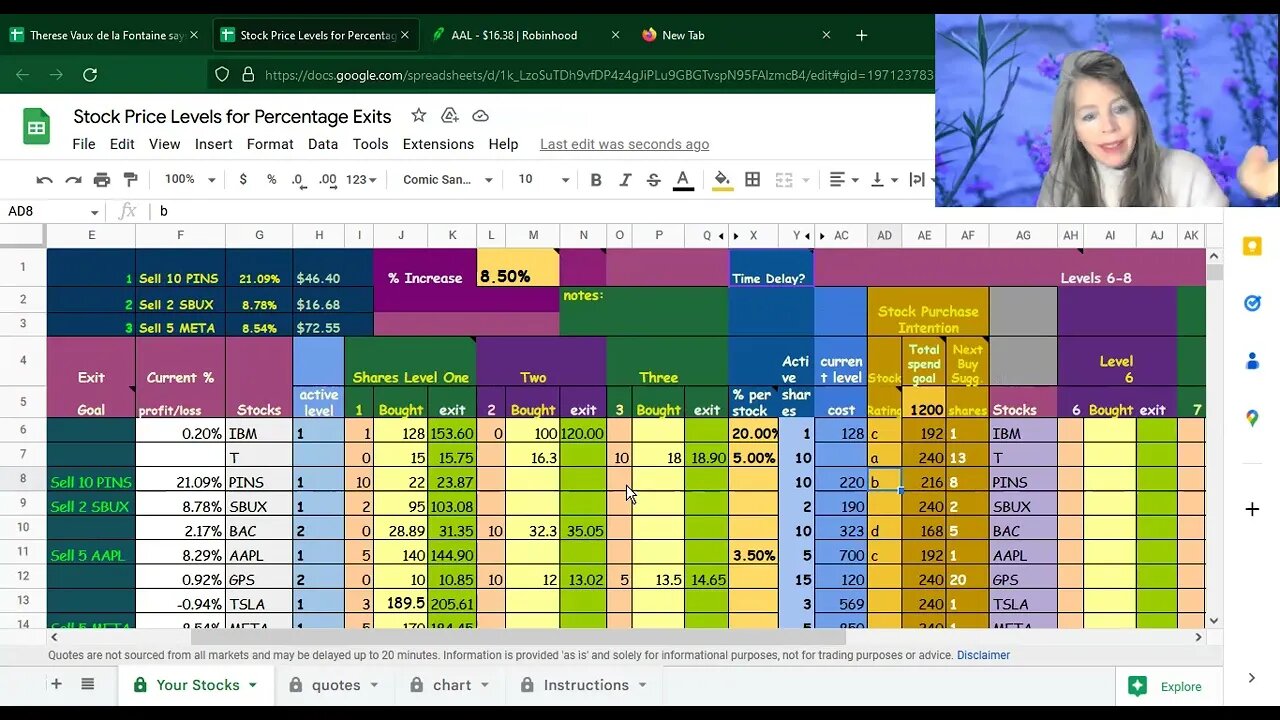
Task: Open the font size dropdown
Action: tap(543, 180)
